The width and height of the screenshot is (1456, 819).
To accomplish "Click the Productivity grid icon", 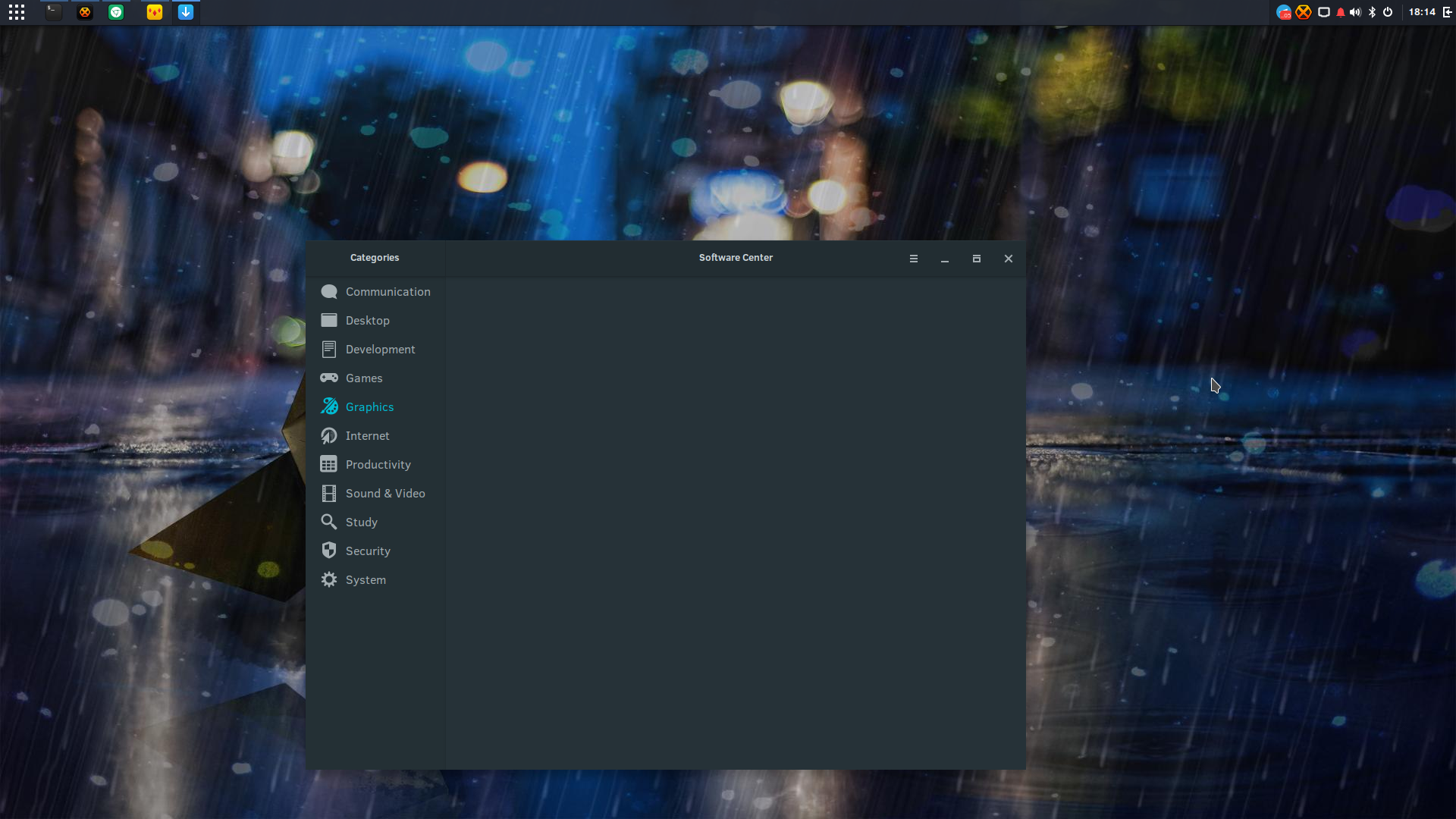I will tap(328, 465).
